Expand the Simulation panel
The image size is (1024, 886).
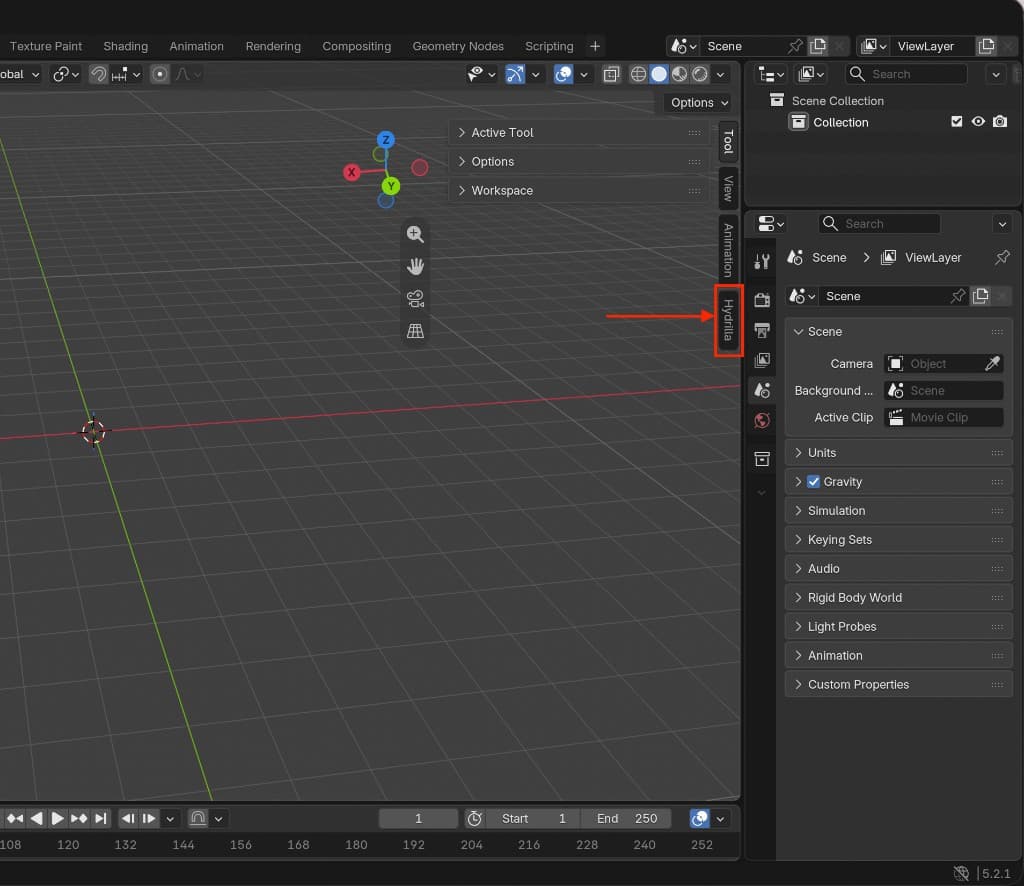tap(899, 511)
